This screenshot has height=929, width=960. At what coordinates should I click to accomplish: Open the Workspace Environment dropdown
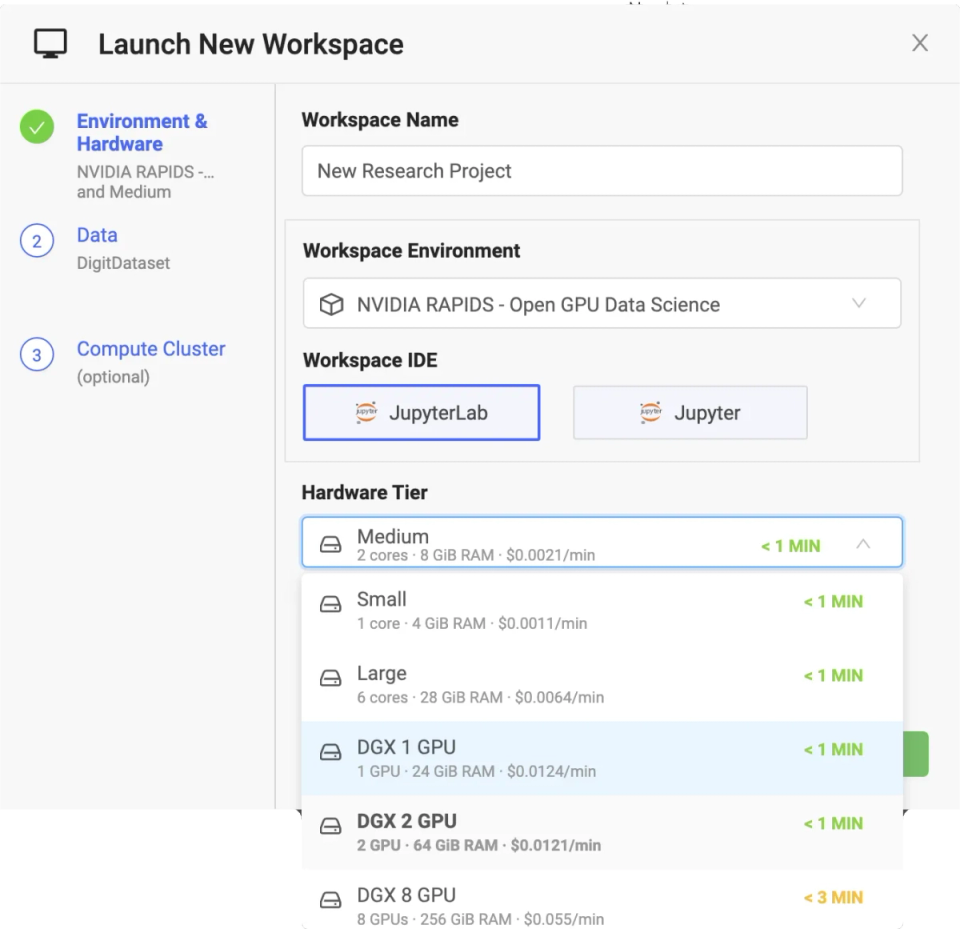point(602,304)
